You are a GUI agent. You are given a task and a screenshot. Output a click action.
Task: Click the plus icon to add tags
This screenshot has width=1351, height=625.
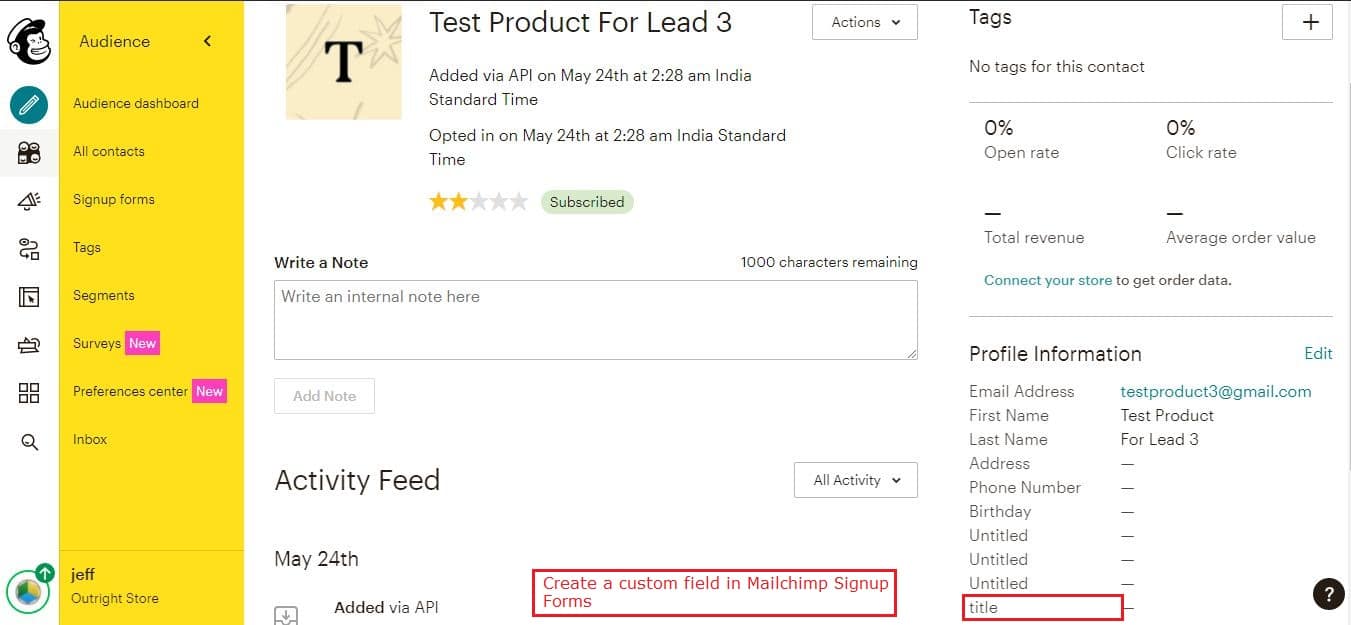point(1307,22)
